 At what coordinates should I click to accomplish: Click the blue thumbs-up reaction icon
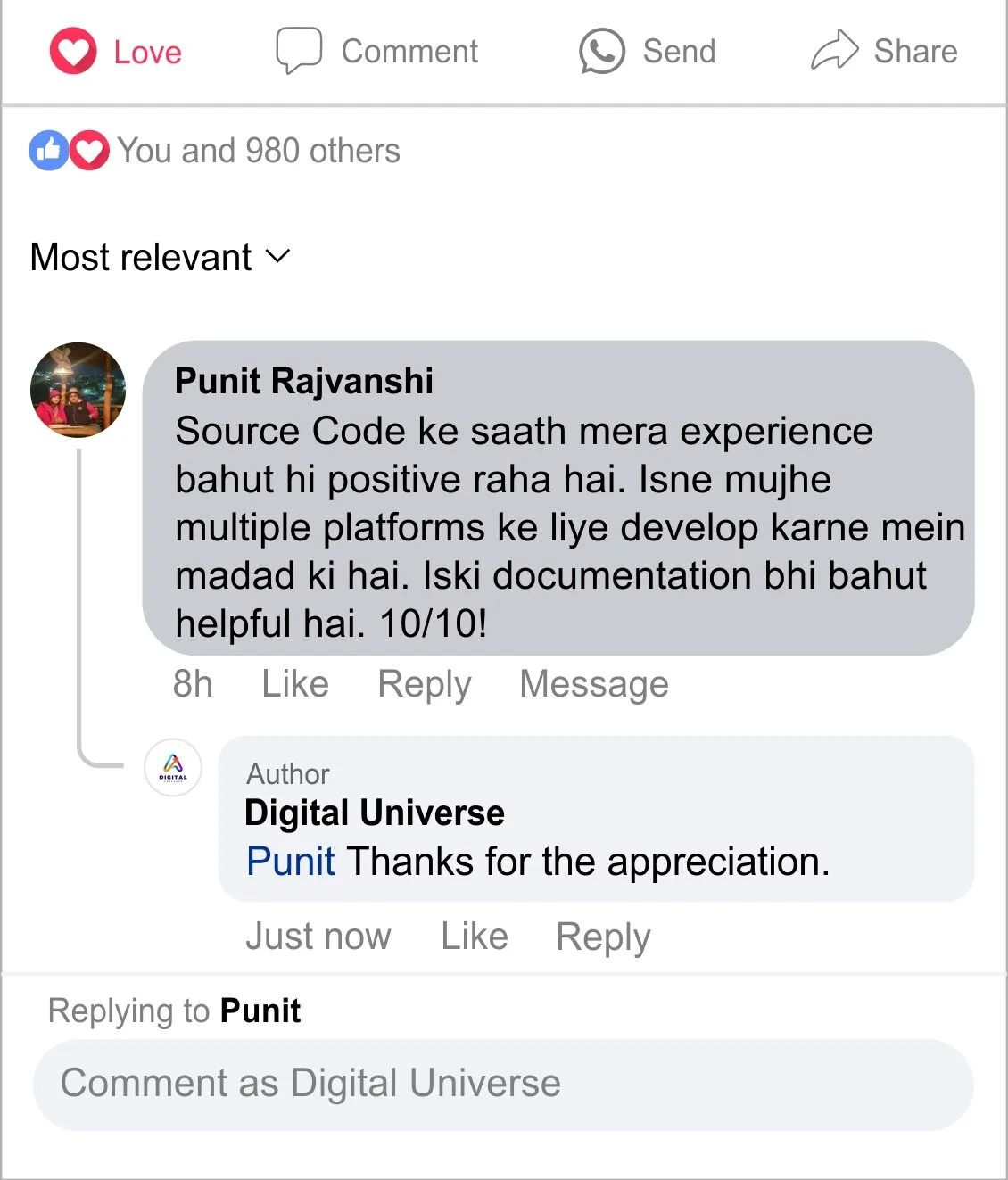[x=49, y=151]
